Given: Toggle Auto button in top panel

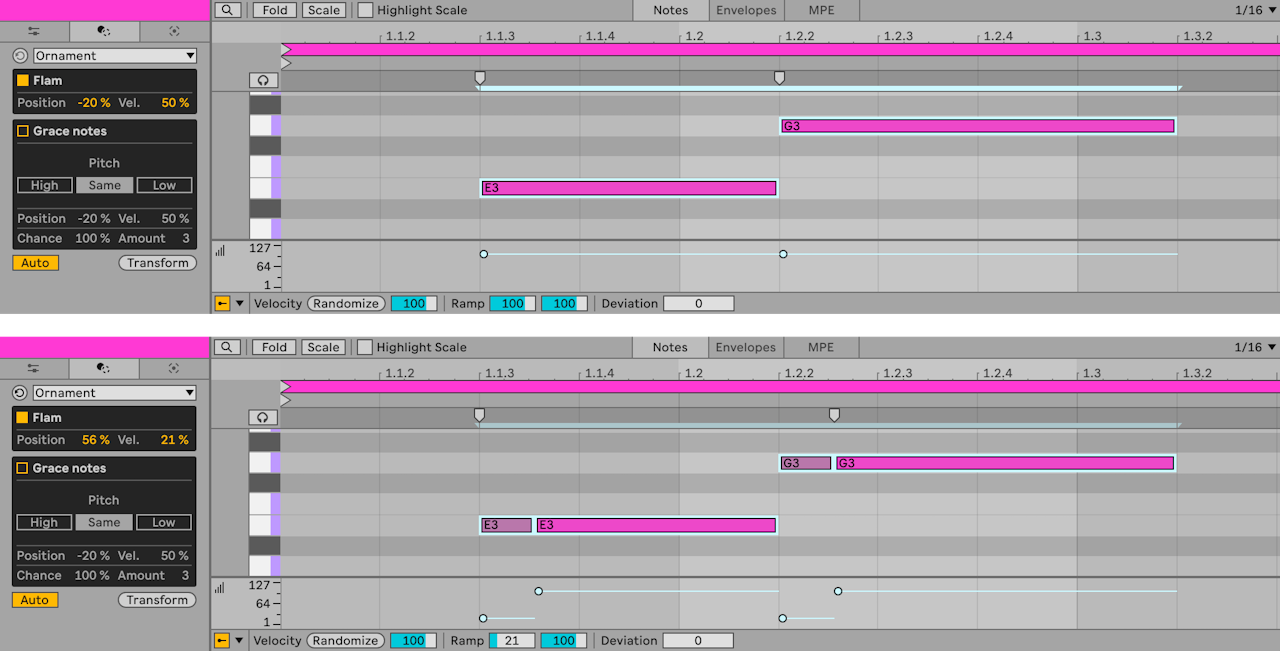Looking at the screenshot, I should click(x=35, y=263).
